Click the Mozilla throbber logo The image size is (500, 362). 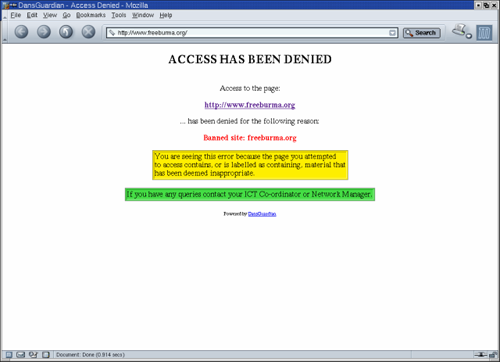click(x=484, y=33)
